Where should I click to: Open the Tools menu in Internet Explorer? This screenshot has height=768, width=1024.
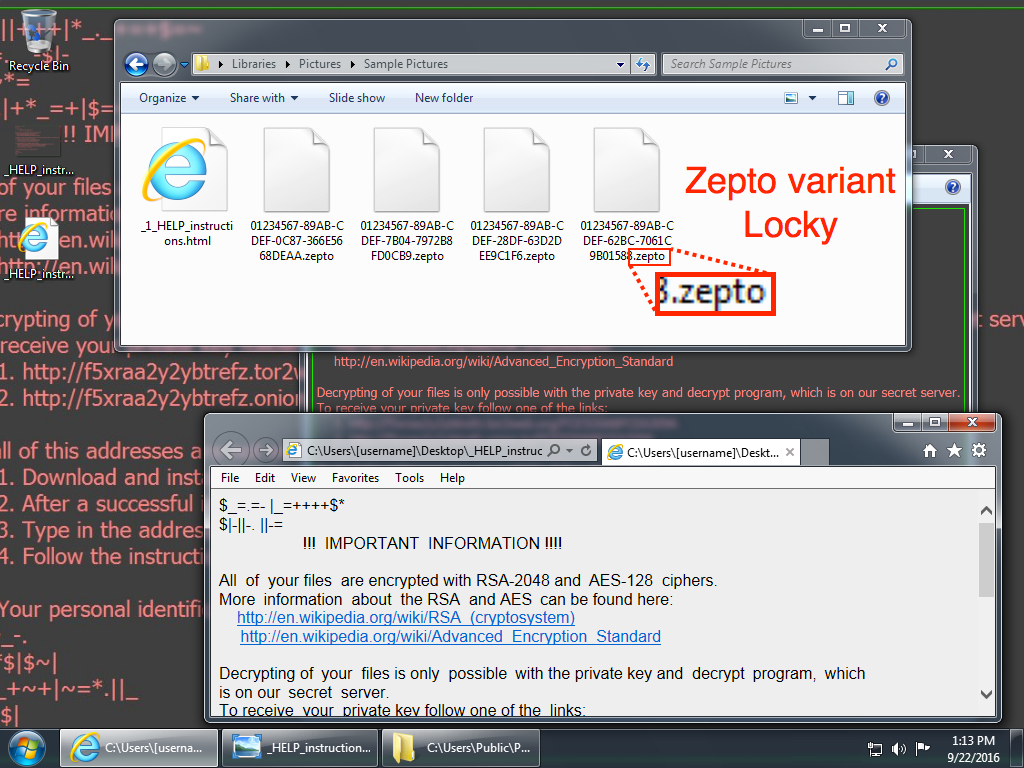point(409,478)
